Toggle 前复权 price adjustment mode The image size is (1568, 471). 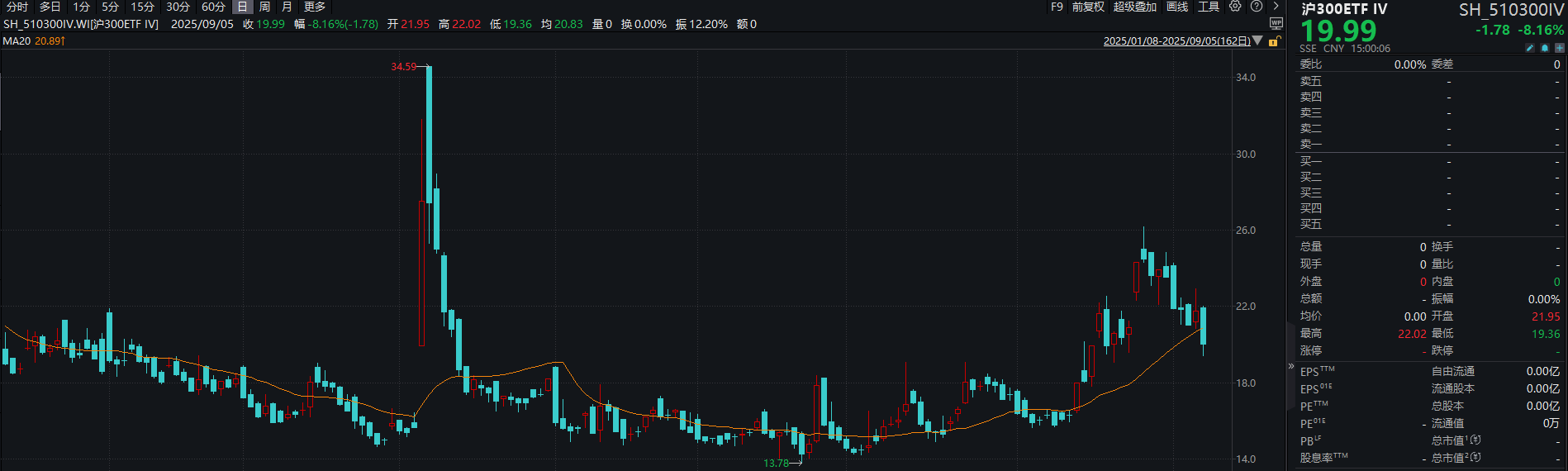point(1088,7)
